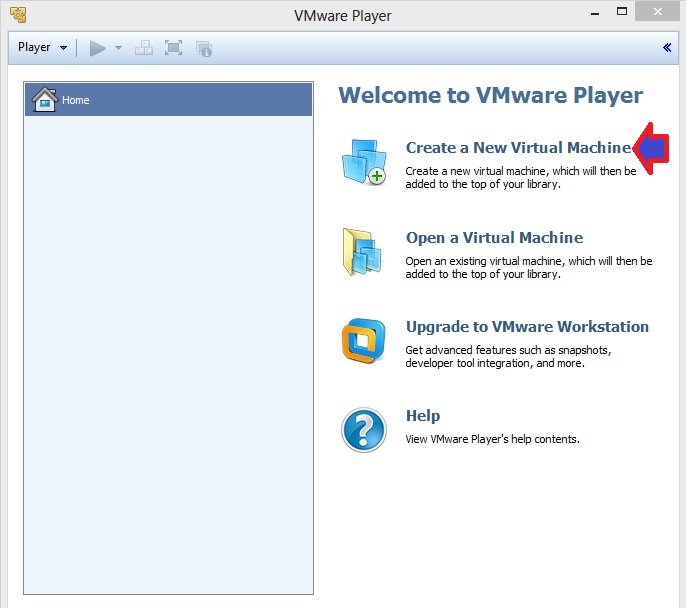Click the Help heading link
686x609 pixels.
point(423,416)
